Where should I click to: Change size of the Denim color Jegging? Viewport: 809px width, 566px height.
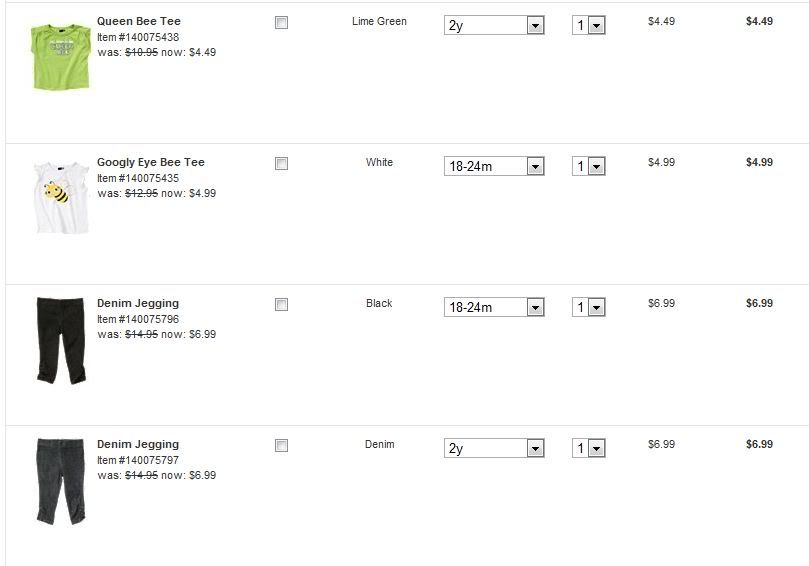coord(494,449)
